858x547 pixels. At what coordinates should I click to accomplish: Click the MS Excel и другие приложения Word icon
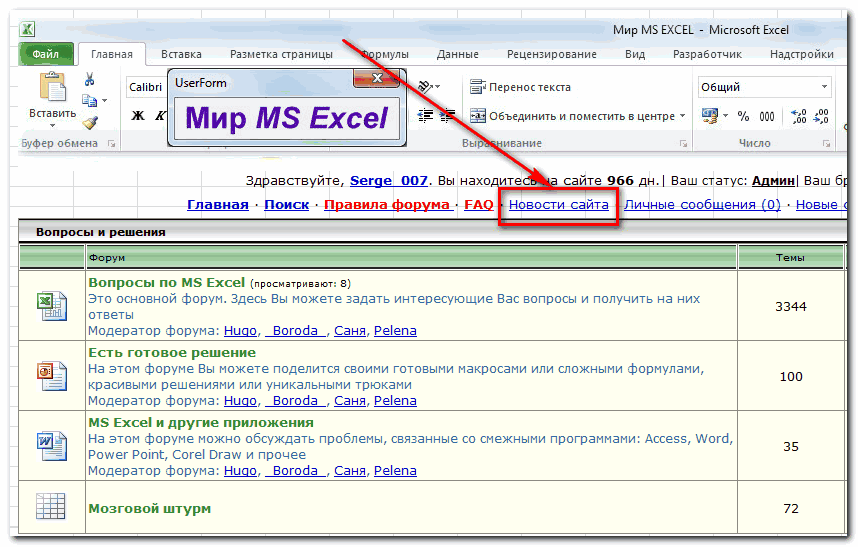click(x=52, y=446)
